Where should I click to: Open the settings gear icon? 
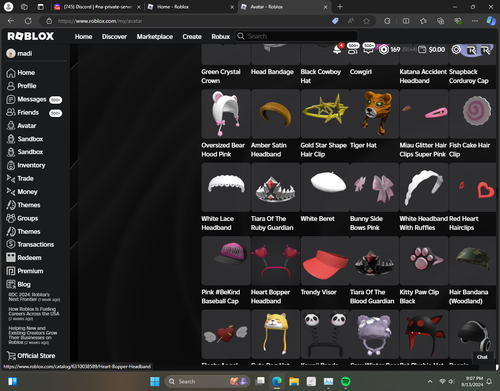456,50
